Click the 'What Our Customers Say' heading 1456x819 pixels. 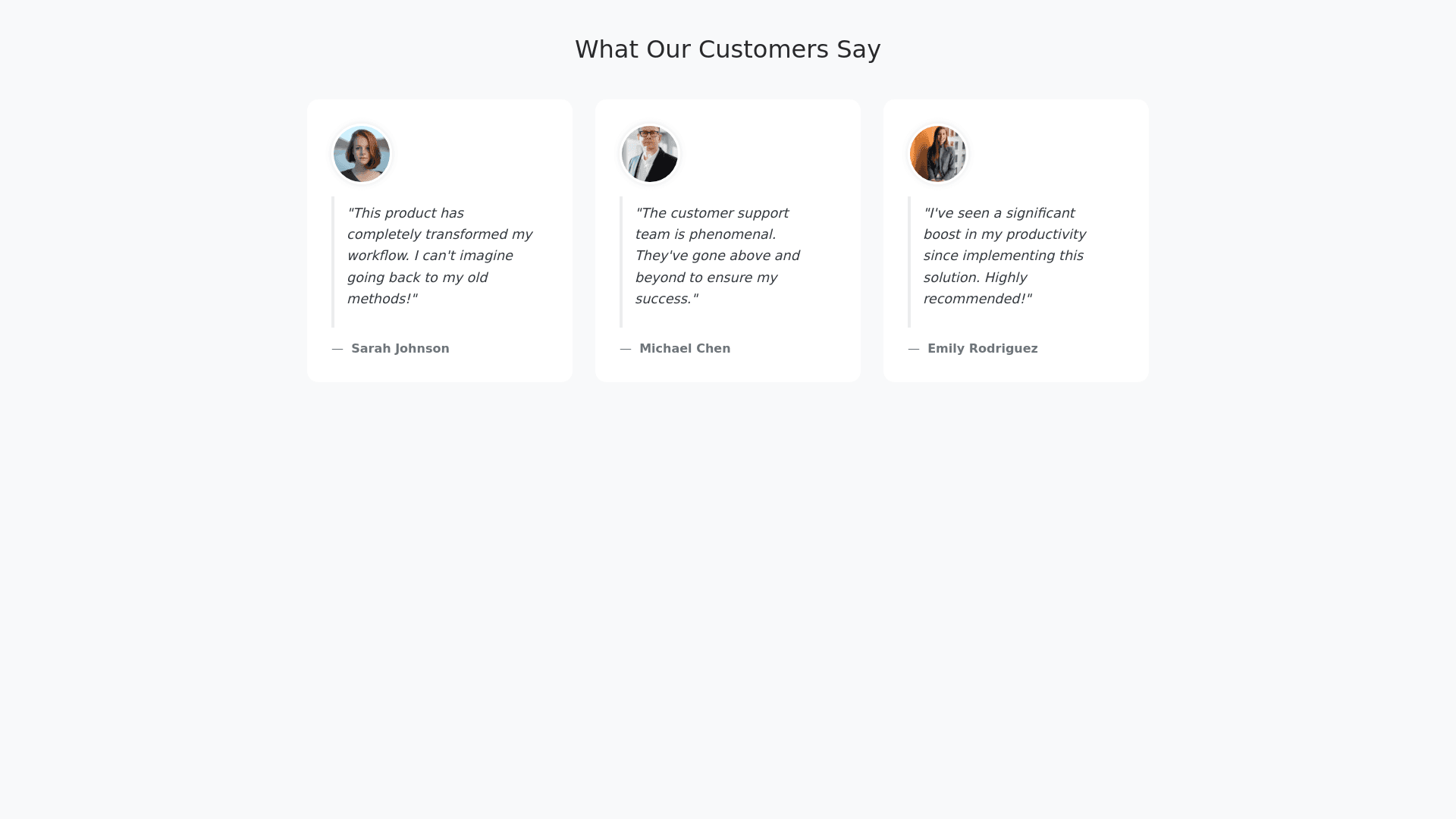[727, 49]
